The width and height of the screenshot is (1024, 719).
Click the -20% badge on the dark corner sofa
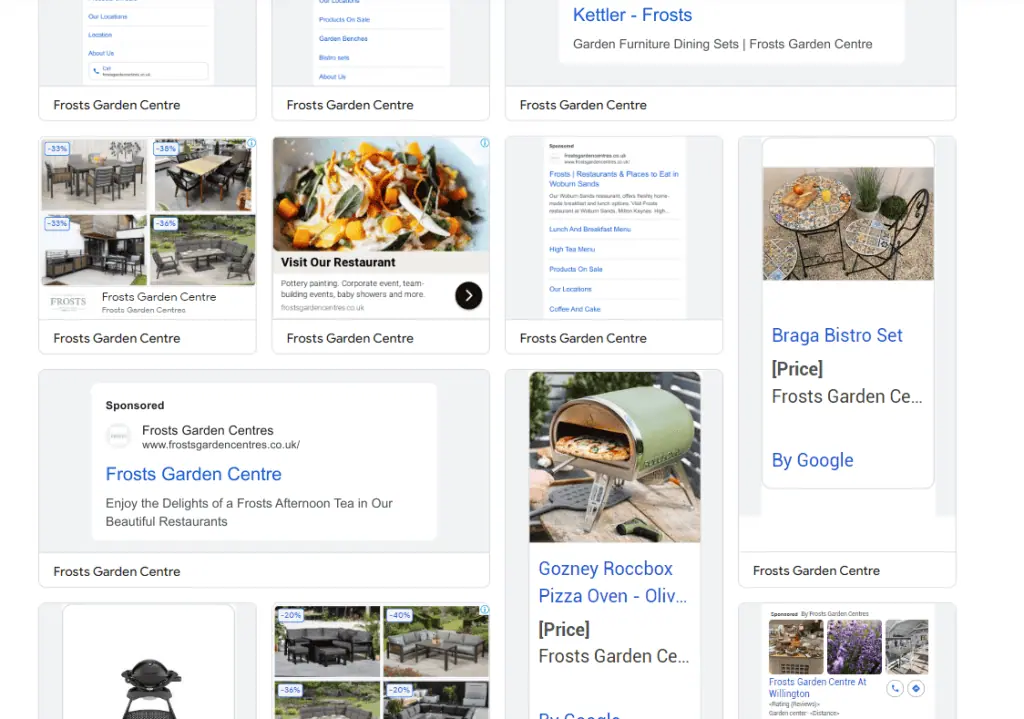[291, 615]
